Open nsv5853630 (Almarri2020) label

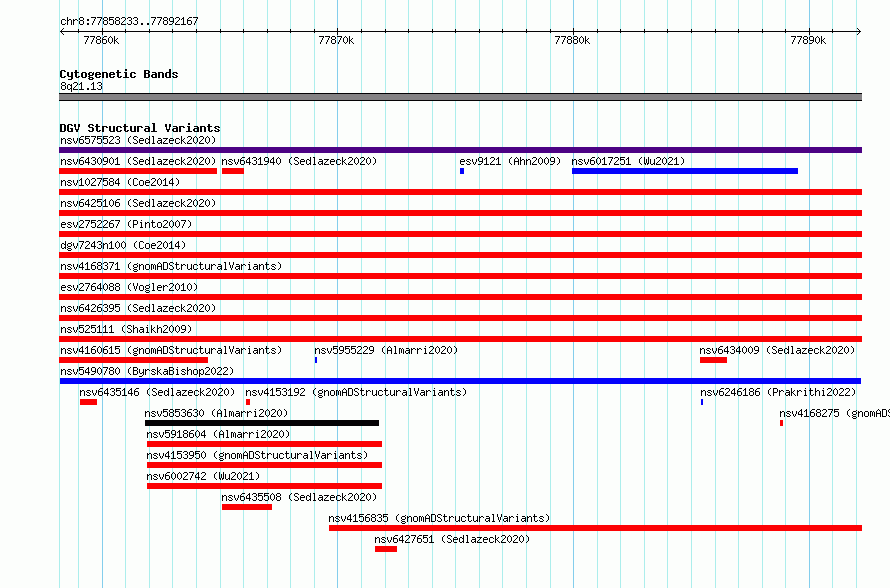(x=216, y=413)
